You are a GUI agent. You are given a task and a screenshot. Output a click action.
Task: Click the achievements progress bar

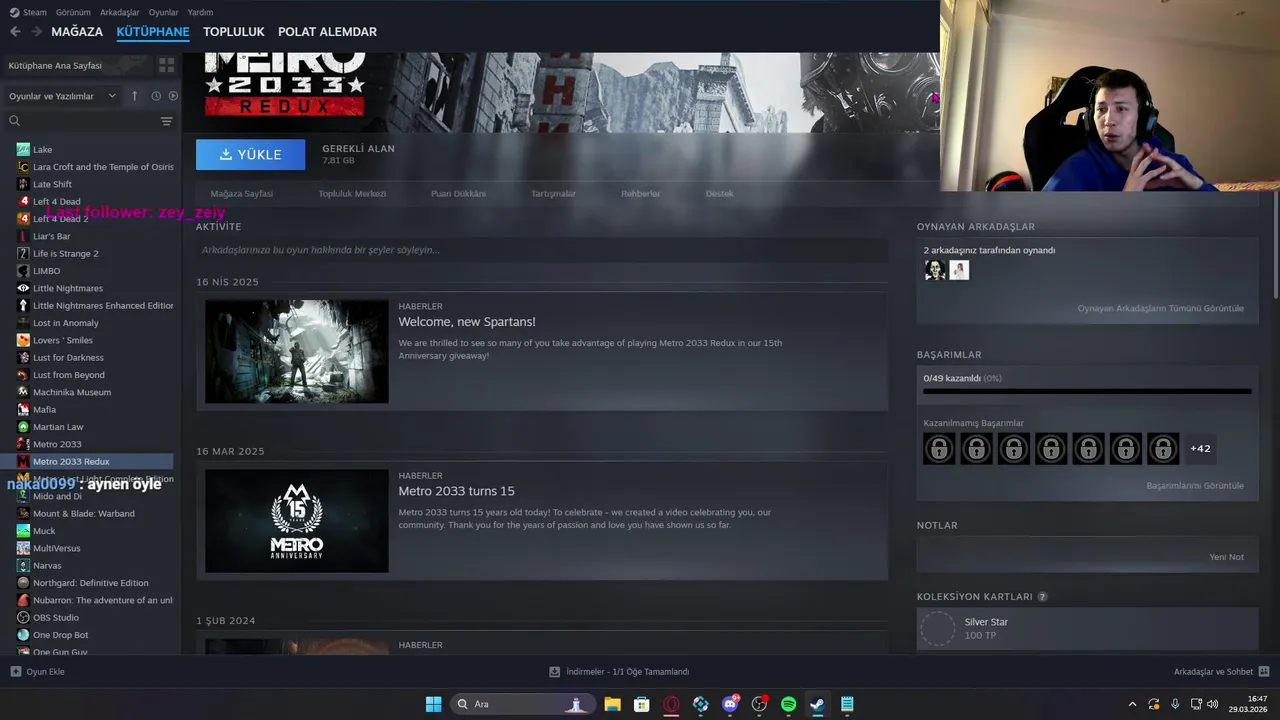coord(1087,391)
